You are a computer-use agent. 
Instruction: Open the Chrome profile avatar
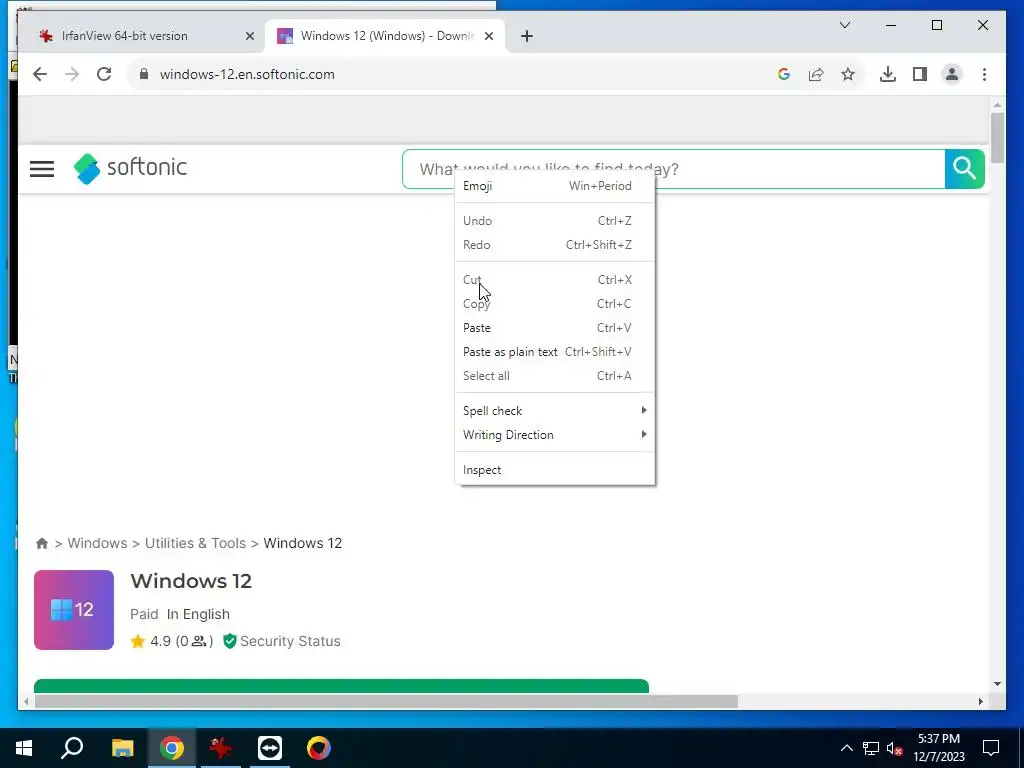952,74
